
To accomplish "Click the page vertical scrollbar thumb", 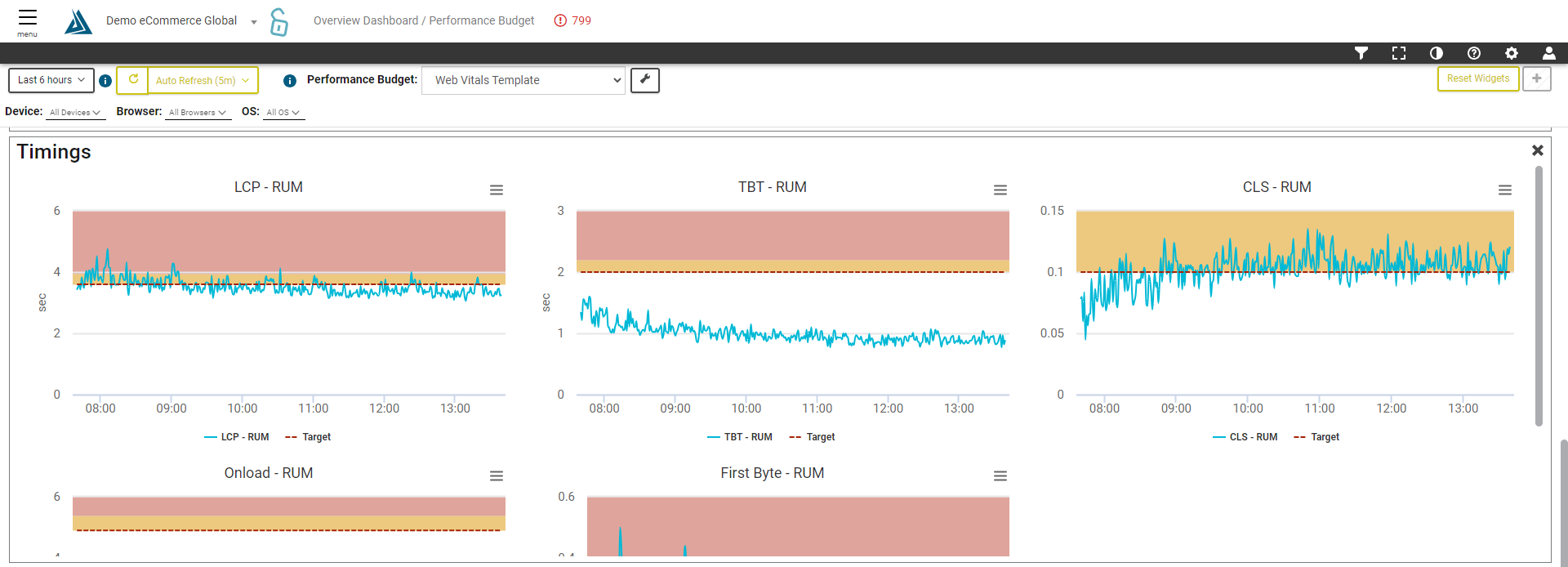I will coord(1564,502).
